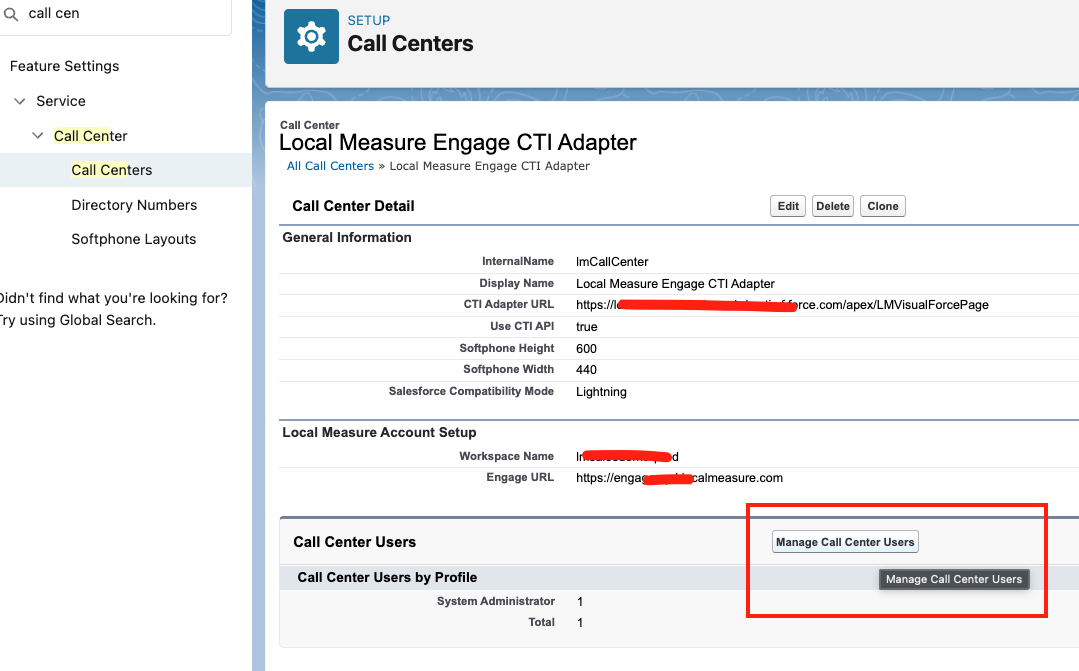Select the Call Center sidebar label

(90, 136)
